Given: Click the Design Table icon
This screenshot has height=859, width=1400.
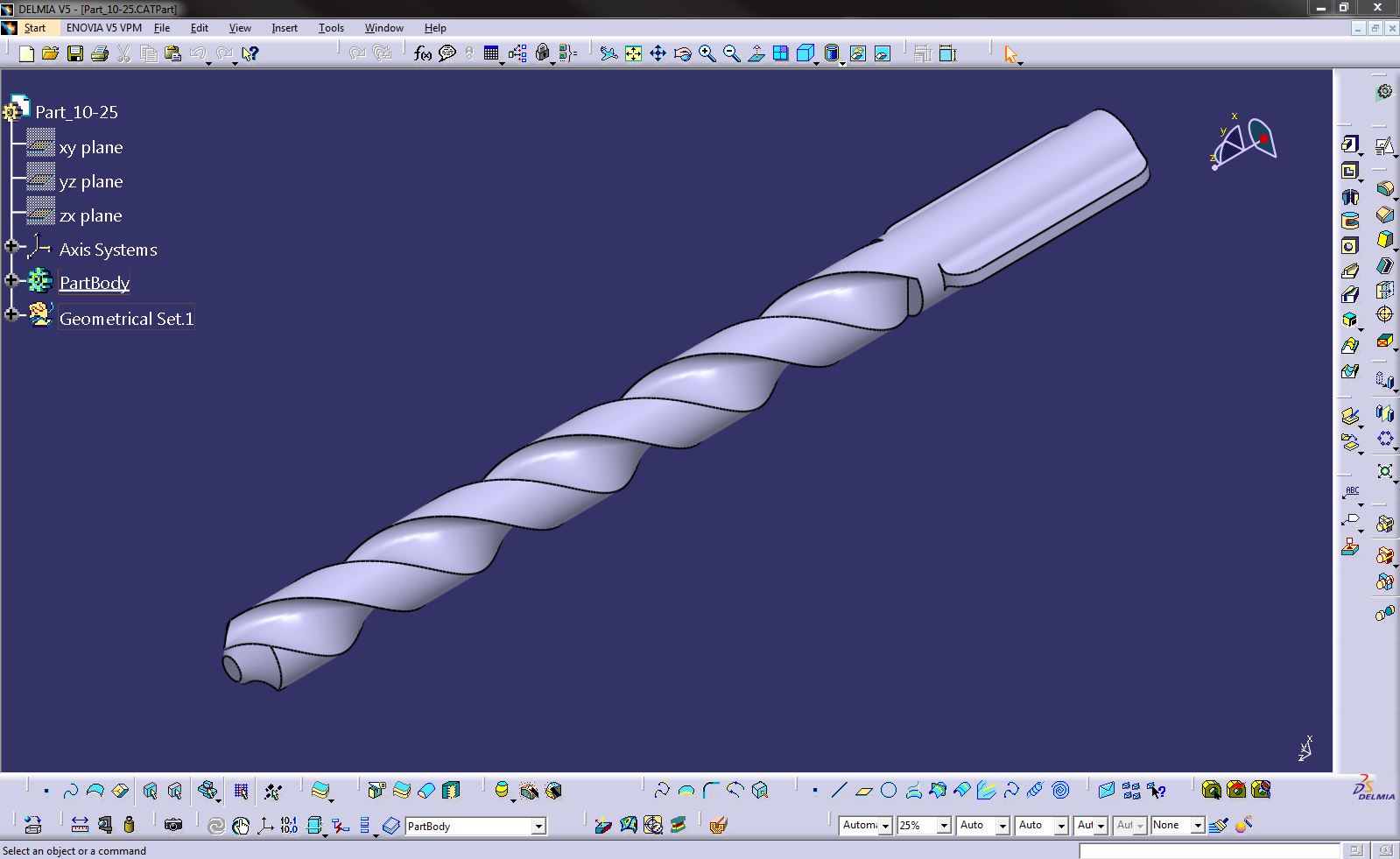Looking at the screenshot, I should tap(491, 54).
